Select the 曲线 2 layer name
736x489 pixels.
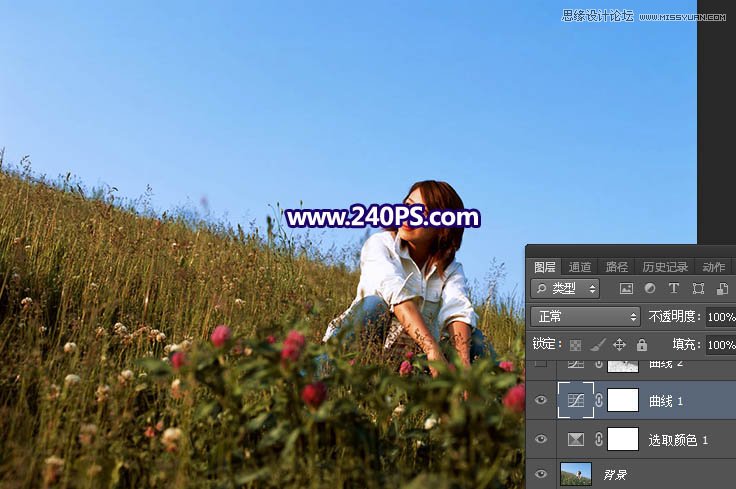[x=666, y=364]
